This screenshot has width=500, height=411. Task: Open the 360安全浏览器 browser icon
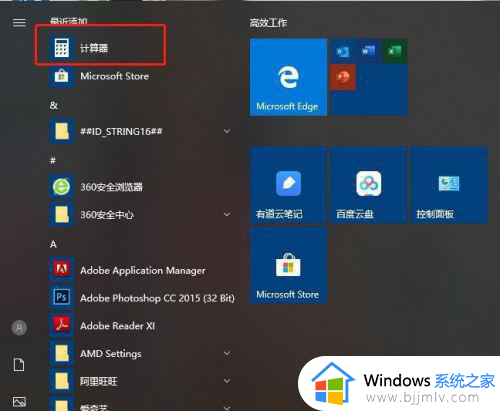[x=62, y=187]
